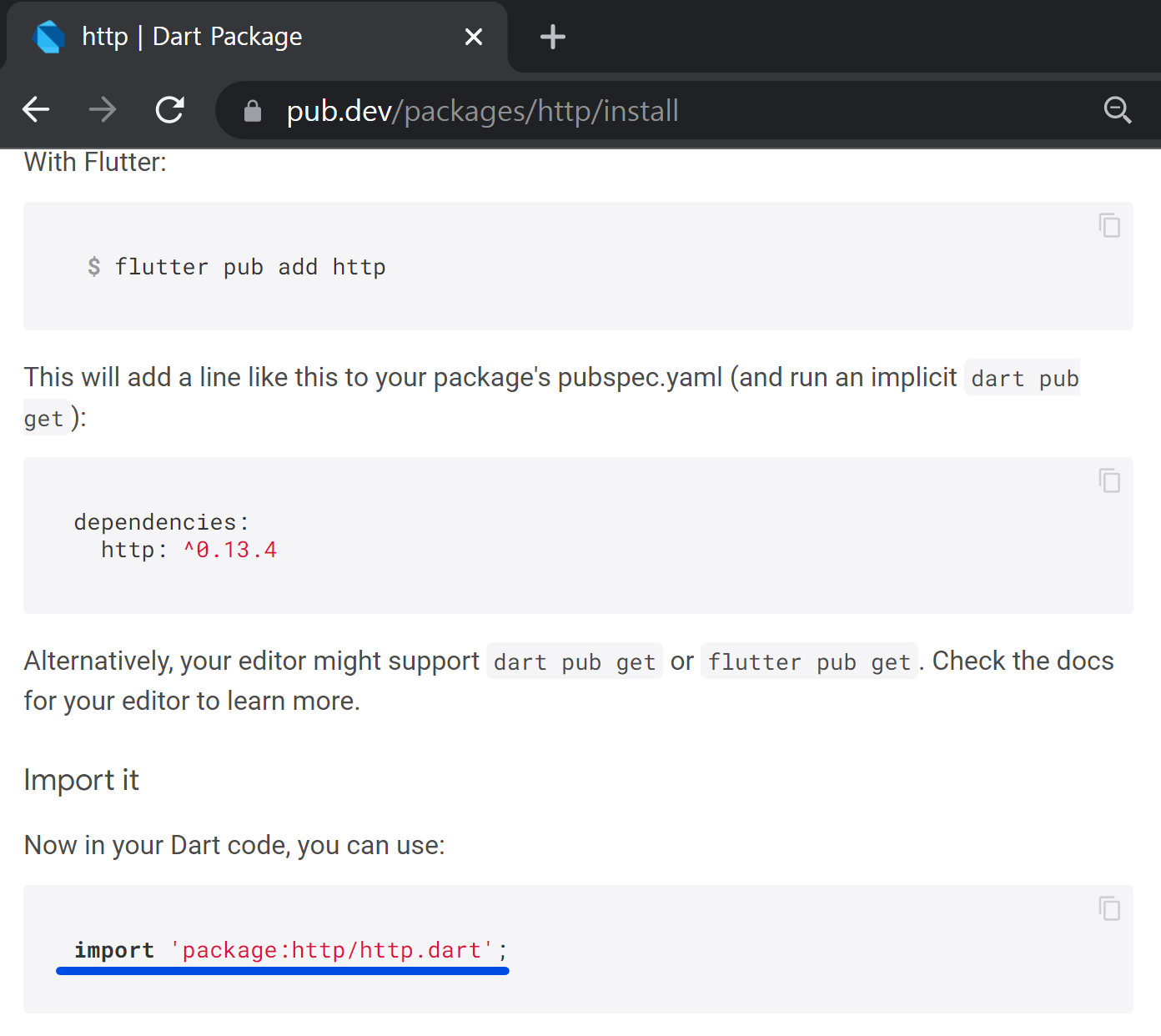Image resolution: width=1161 pixels, height=1036 pixels.
Task: Click 'Now in your Dart code' text
Action: point(234,845)
